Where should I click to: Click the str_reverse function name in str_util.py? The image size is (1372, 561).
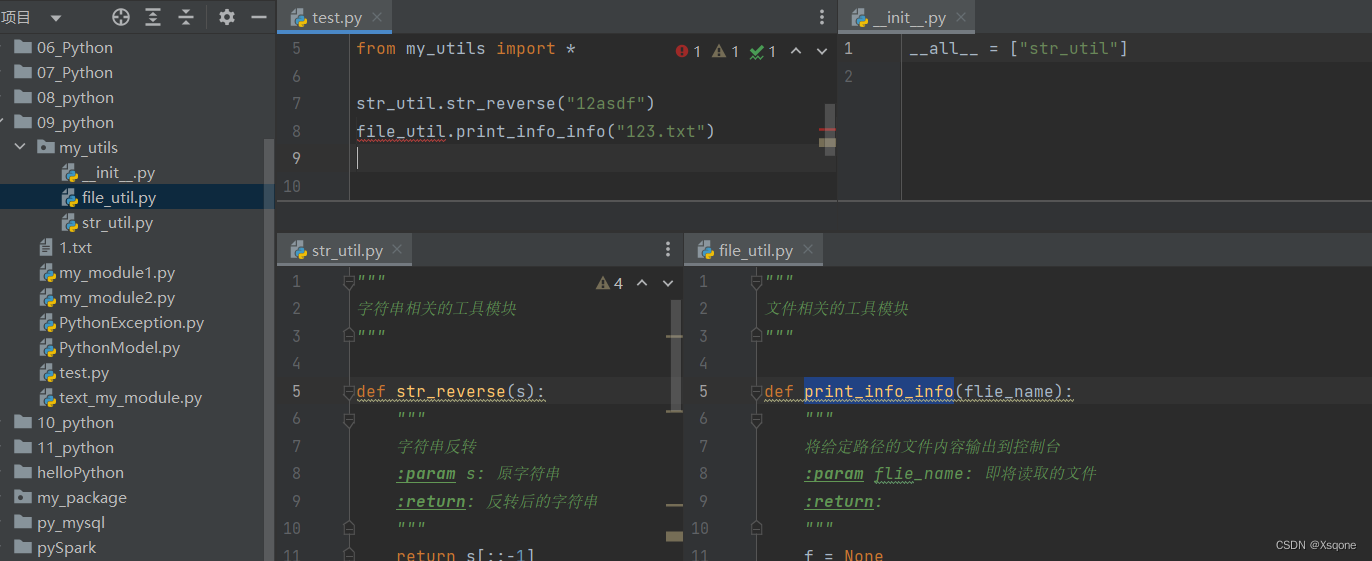point(451,391)
